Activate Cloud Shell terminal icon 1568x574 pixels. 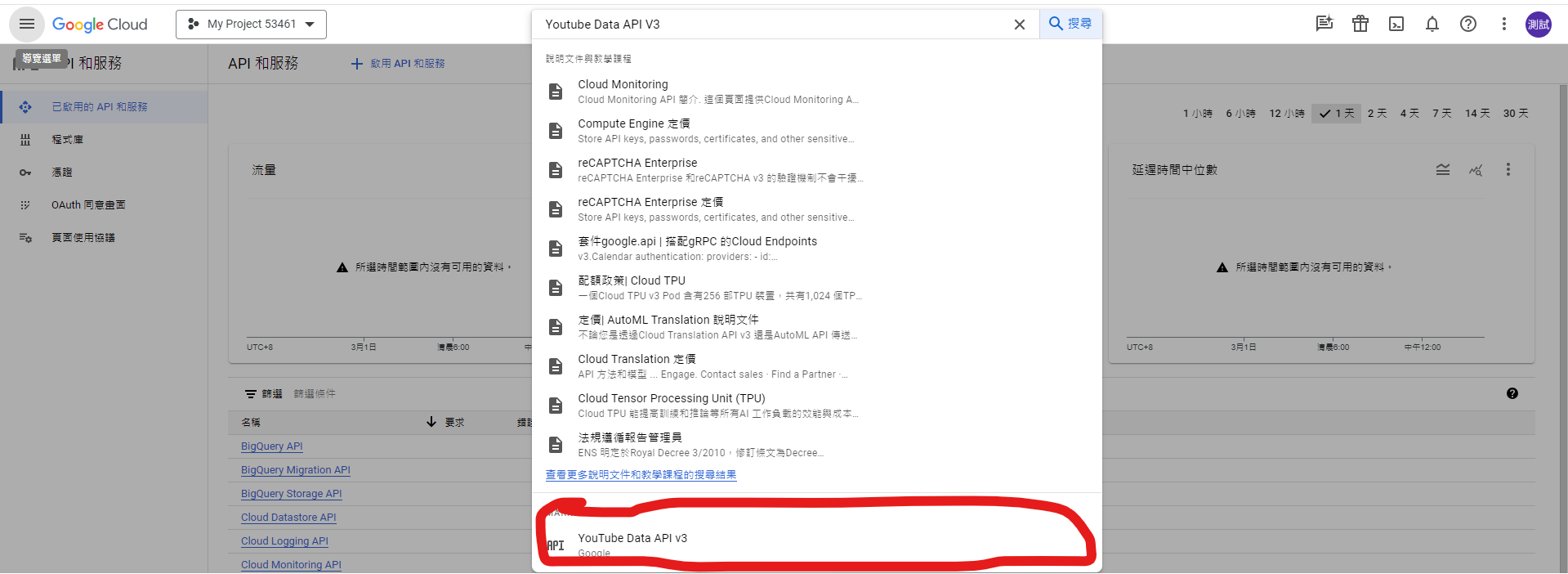1396,24
